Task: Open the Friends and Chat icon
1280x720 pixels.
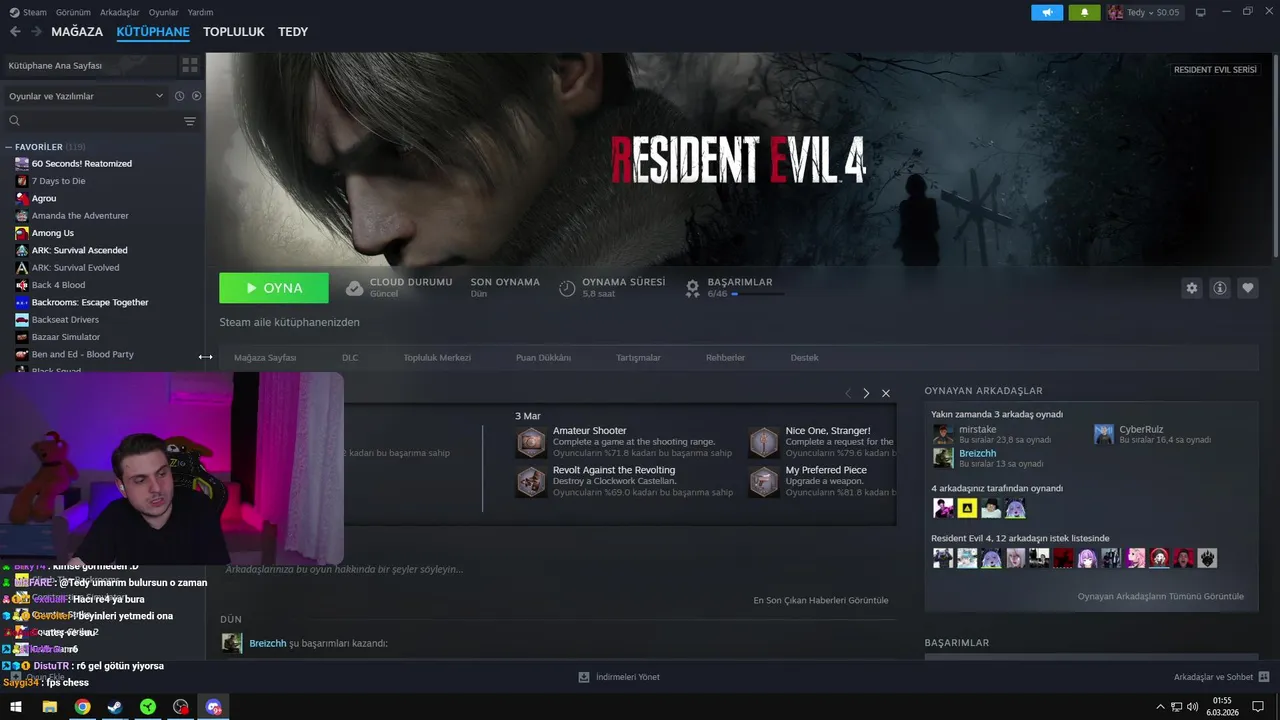Action: [1264, 677]
